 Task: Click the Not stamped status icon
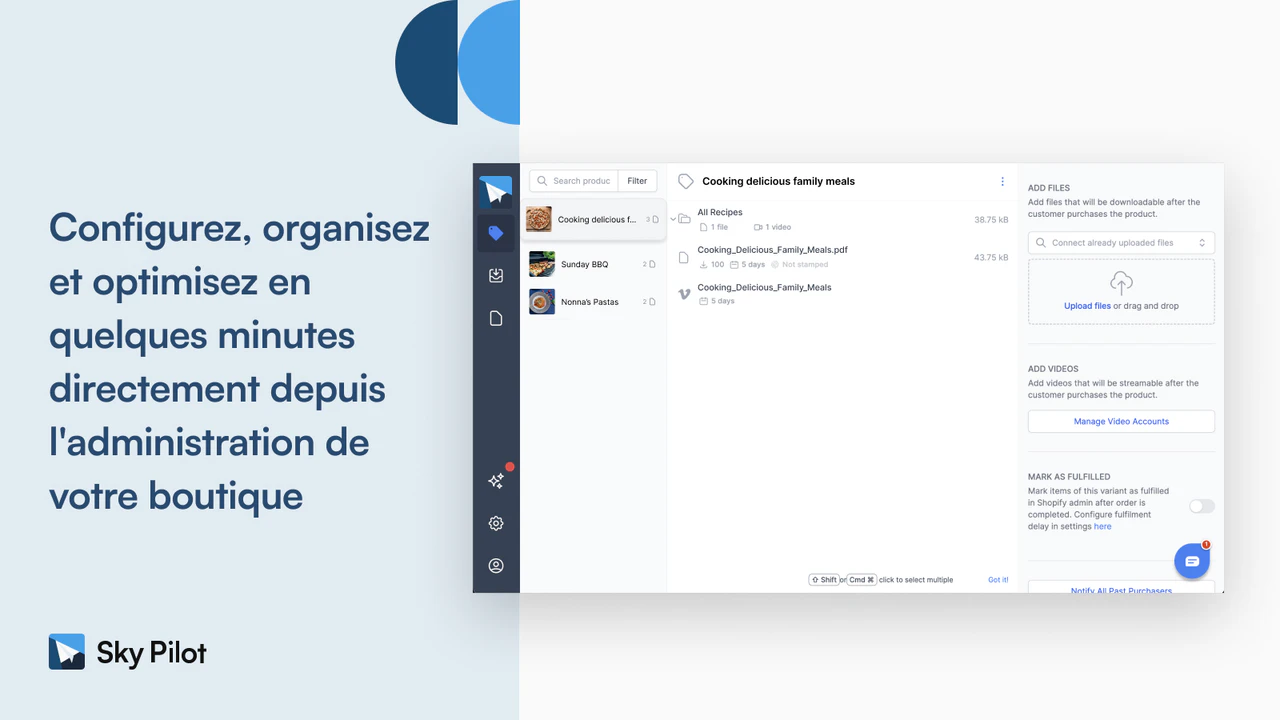point(775,265)
